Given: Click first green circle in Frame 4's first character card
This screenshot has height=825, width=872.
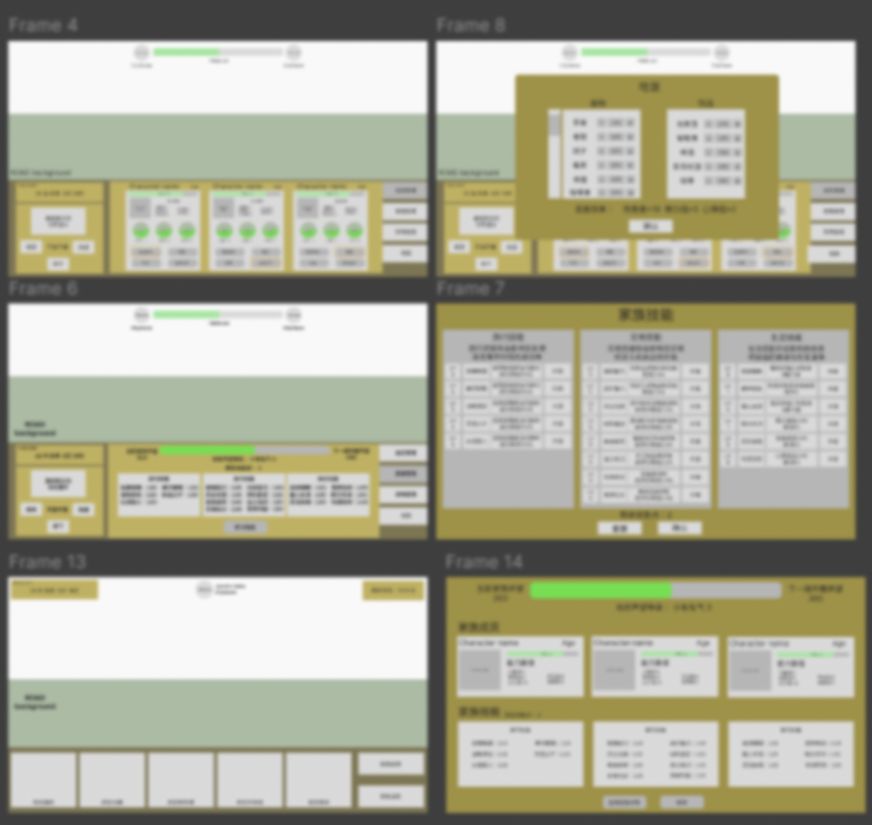Looking at the screenshot, I should point(140,231).
